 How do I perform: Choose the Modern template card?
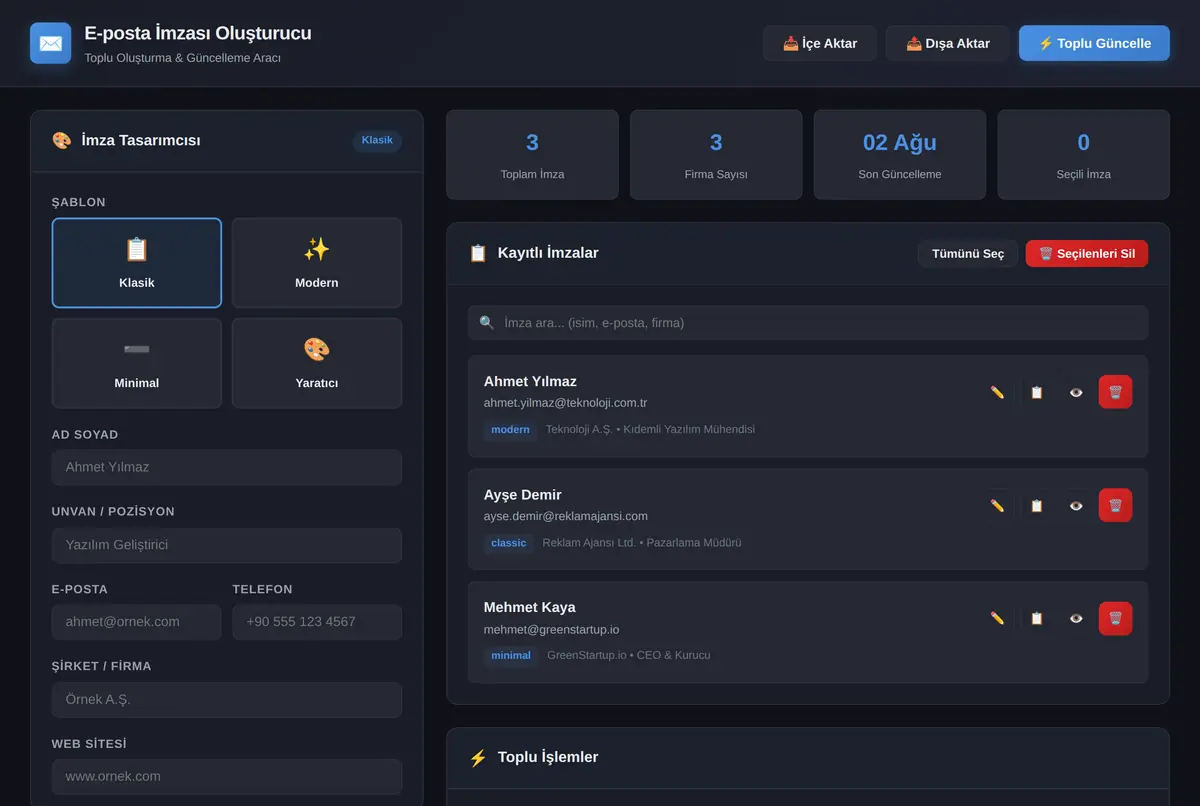(317, 263)
